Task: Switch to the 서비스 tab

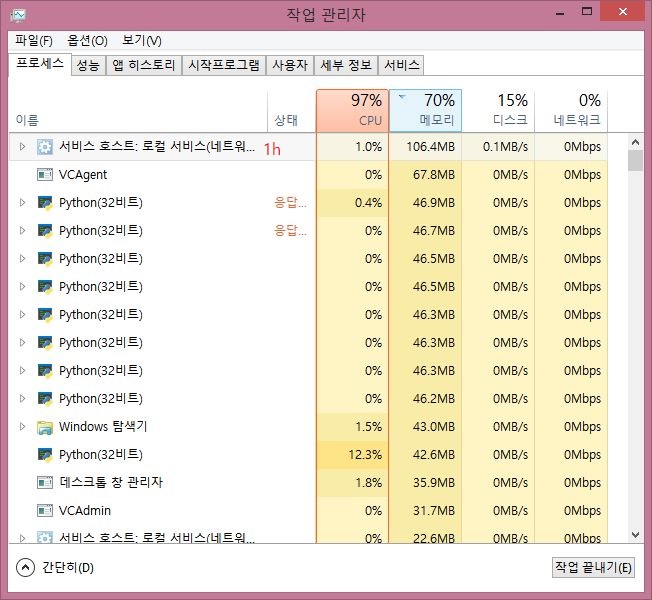Action: 402,65
